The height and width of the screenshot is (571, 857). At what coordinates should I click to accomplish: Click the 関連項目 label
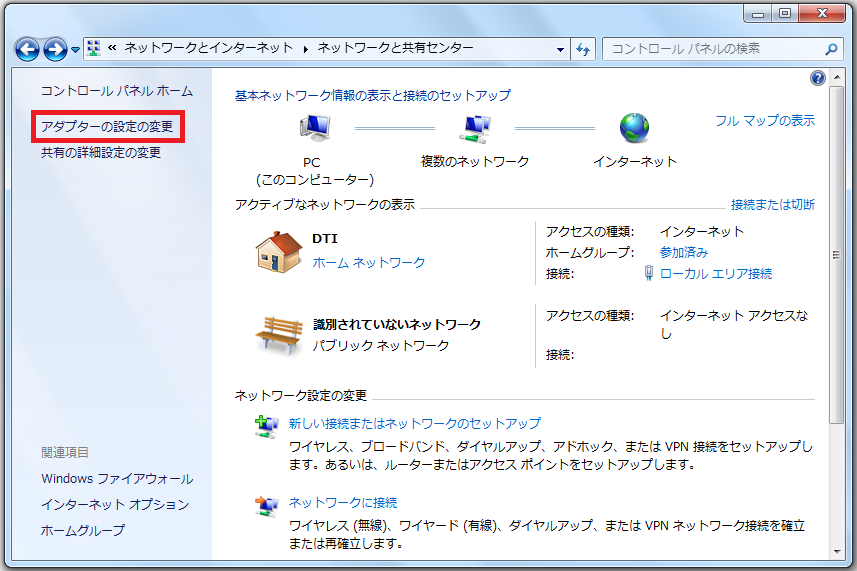pos(64,452)
